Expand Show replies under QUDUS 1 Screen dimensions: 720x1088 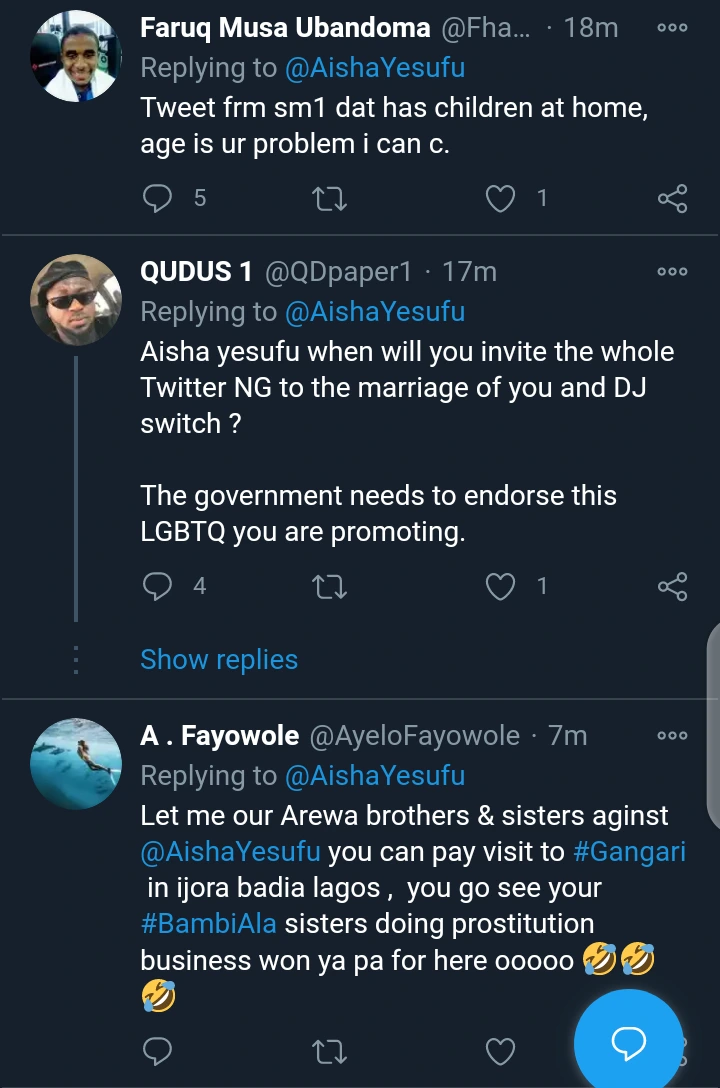point(219,660)
